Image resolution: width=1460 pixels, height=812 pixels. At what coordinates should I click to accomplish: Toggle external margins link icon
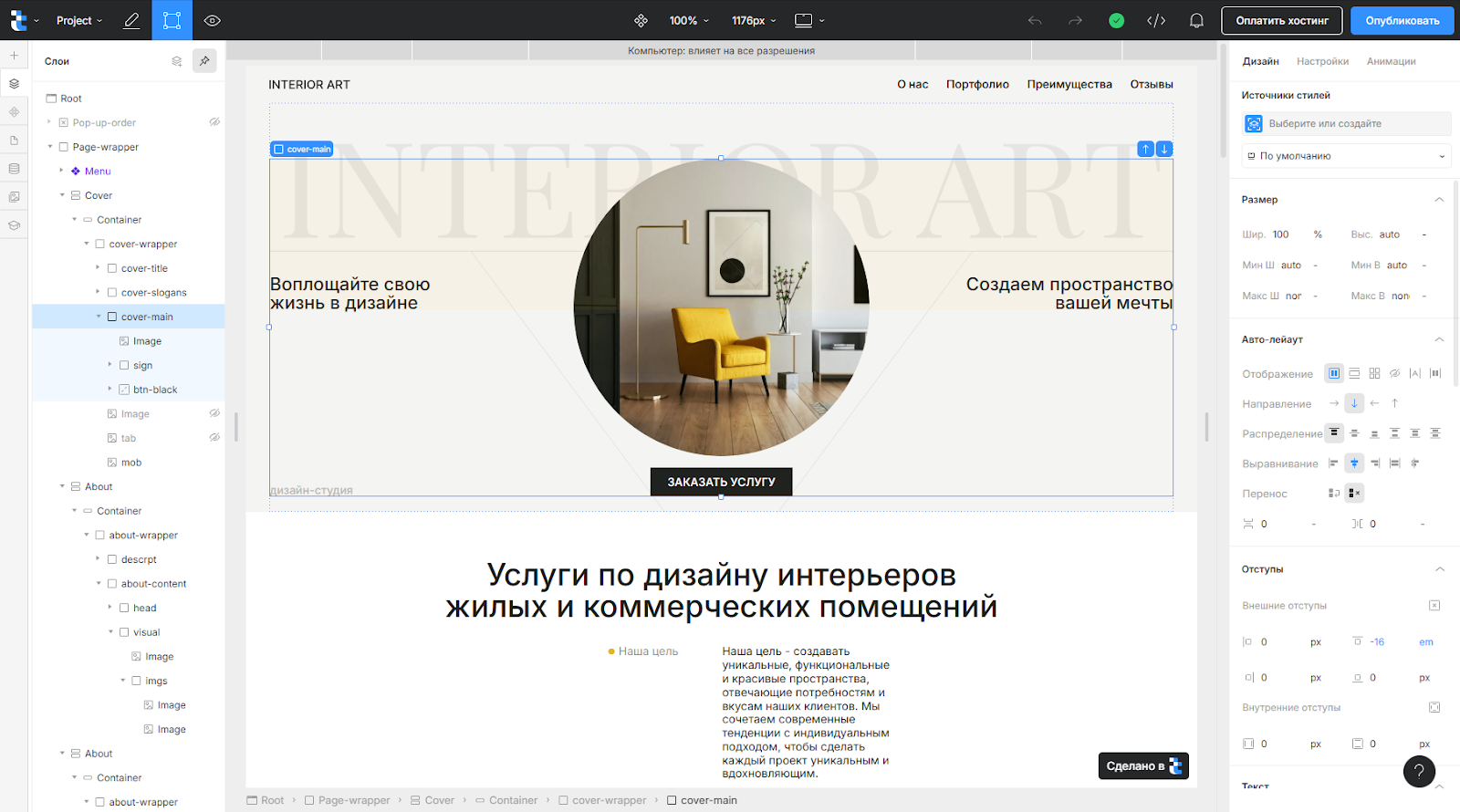pos(1434,606)
